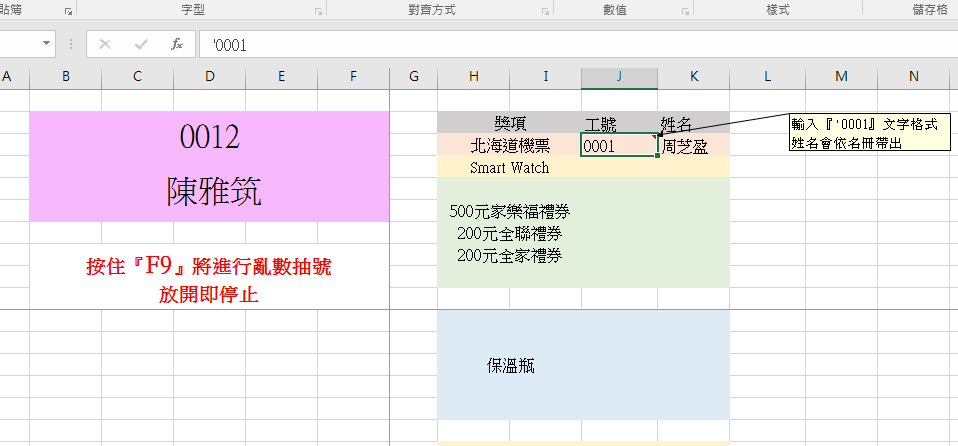958x446 pixels.
Task: Open the Number (數值) dialog launcher
Action: pyautogui.click(x=686, y=11)
